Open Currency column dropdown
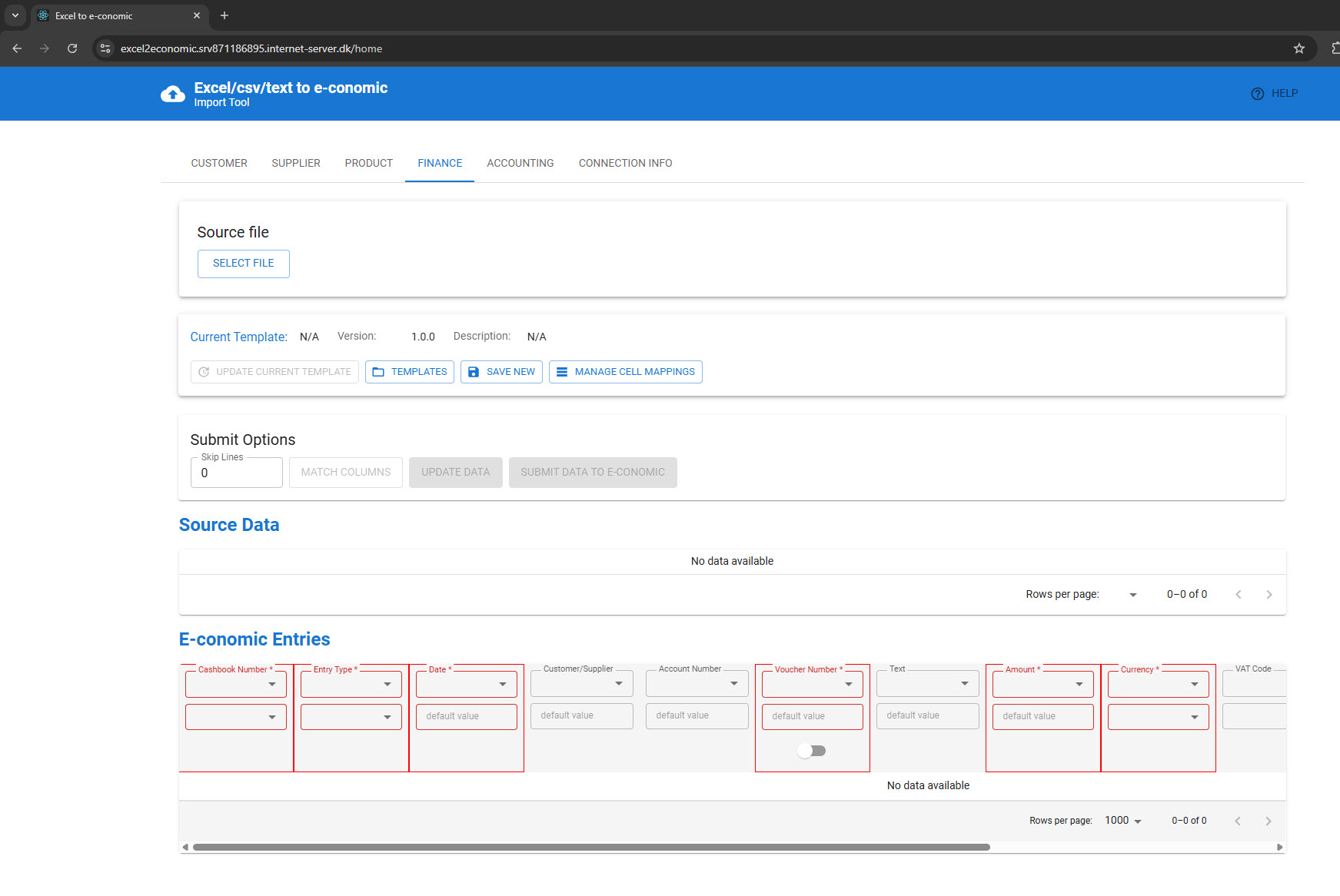1340x896 pixels. coord(1159,684)
